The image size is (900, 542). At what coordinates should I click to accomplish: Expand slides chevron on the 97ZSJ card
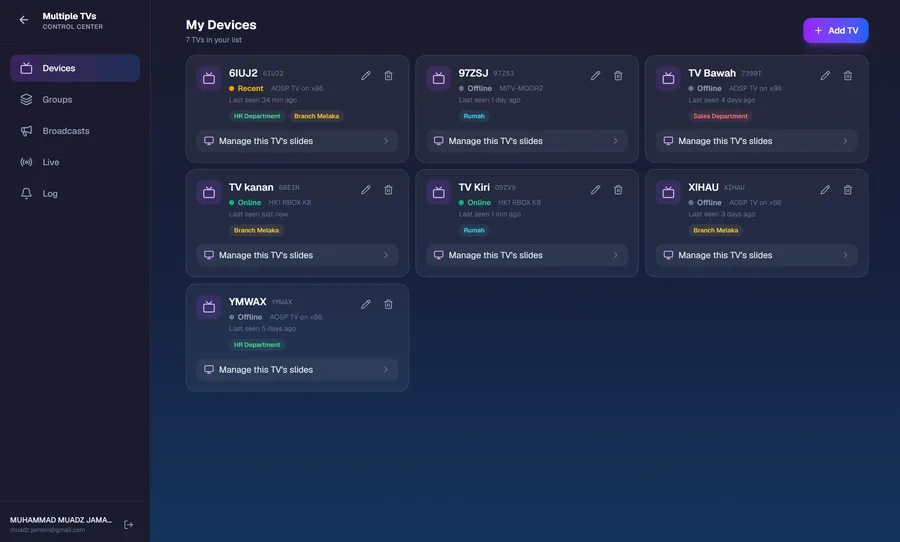coord(615,141)
